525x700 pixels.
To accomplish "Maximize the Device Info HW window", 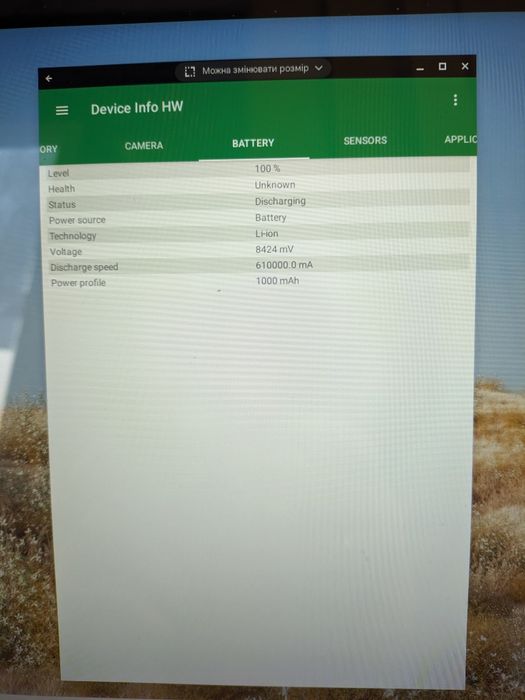I will [442, 67].
